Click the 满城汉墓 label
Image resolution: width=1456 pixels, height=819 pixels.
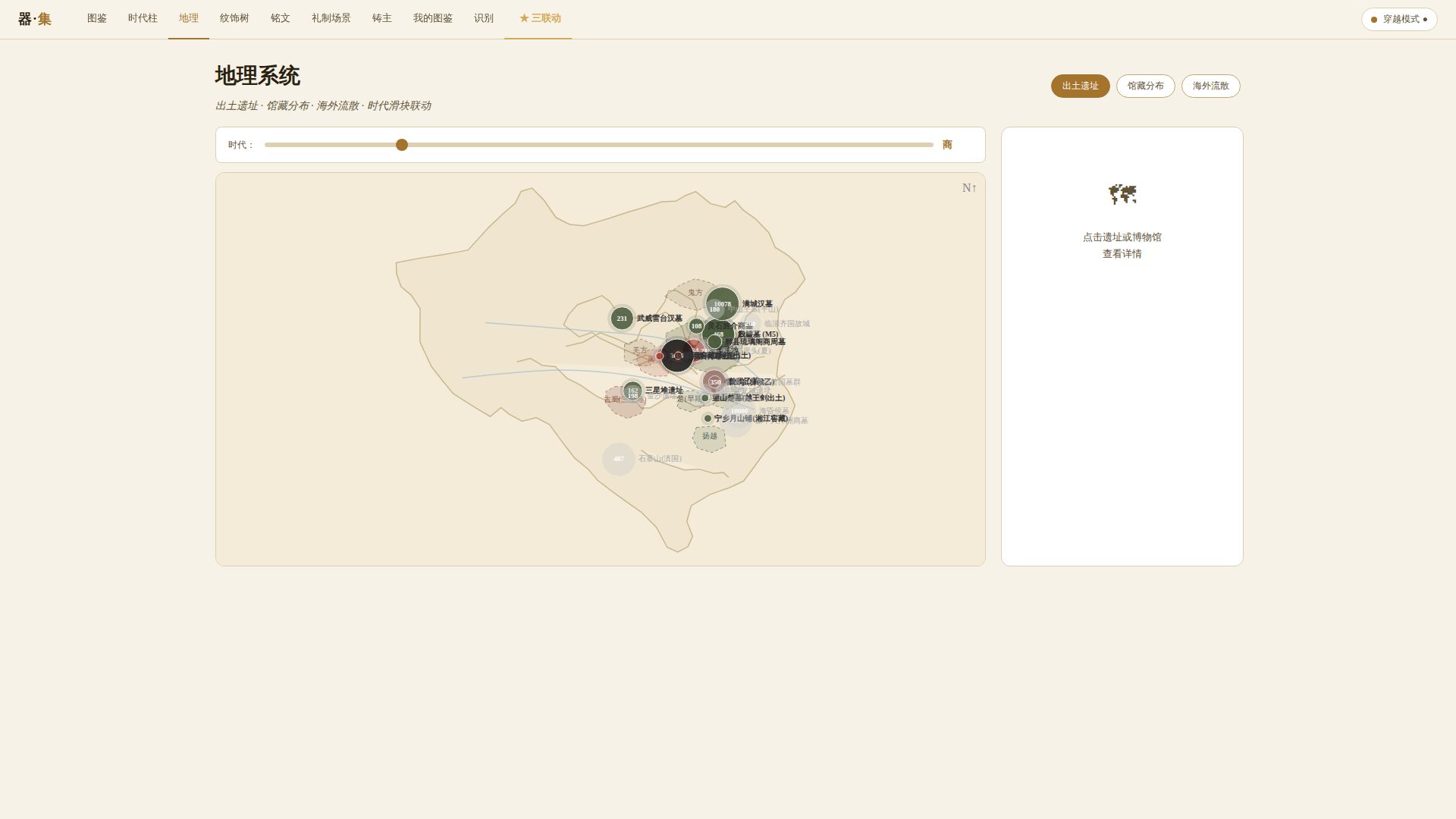click(x=757, y=304)
